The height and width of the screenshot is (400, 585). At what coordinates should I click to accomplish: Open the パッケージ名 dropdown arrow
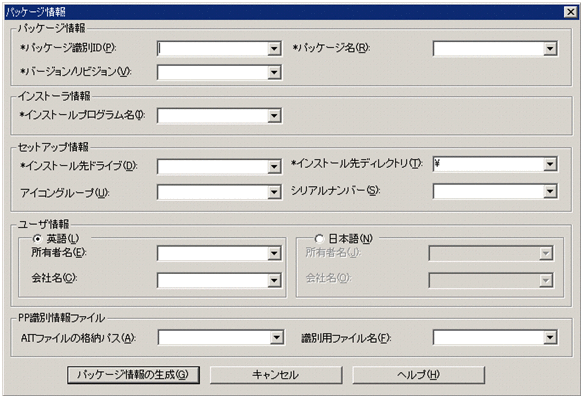click(550, 49)
